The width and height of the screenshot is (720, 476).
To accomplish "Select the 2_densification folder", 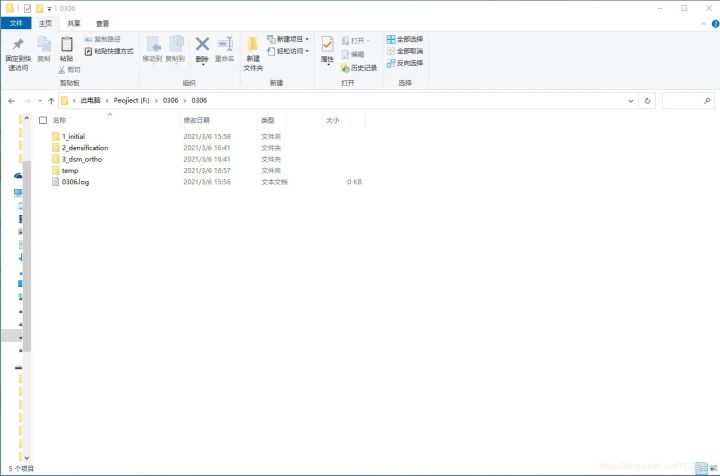I will 84,148.
